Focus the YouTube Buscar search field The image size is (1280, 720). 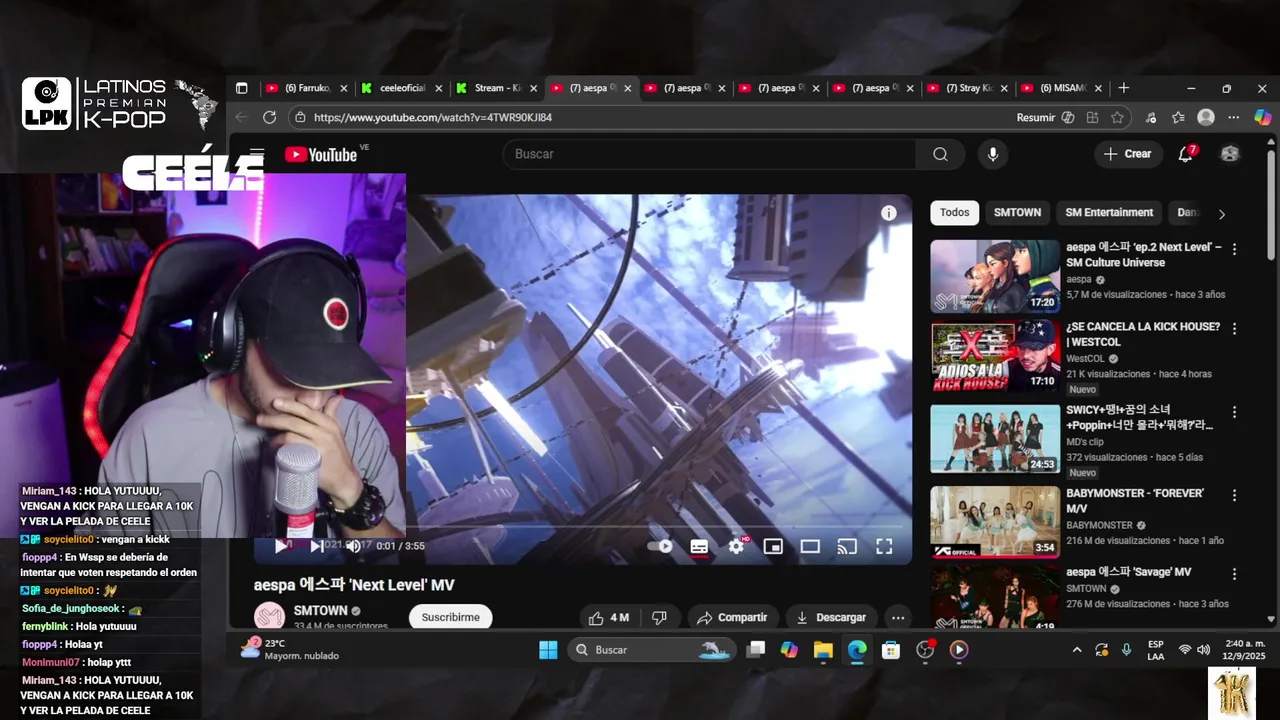(x=710, y=154)
